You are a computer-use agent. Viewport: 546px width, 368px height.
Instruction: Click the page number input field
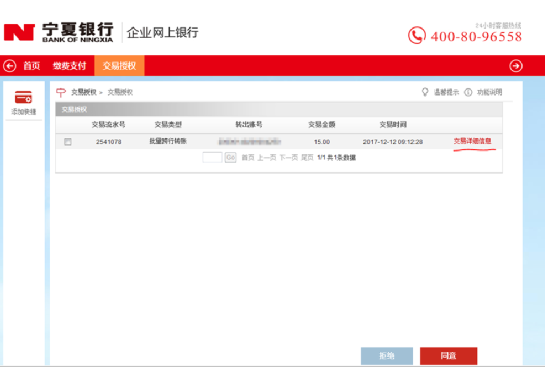click(212, 157)
